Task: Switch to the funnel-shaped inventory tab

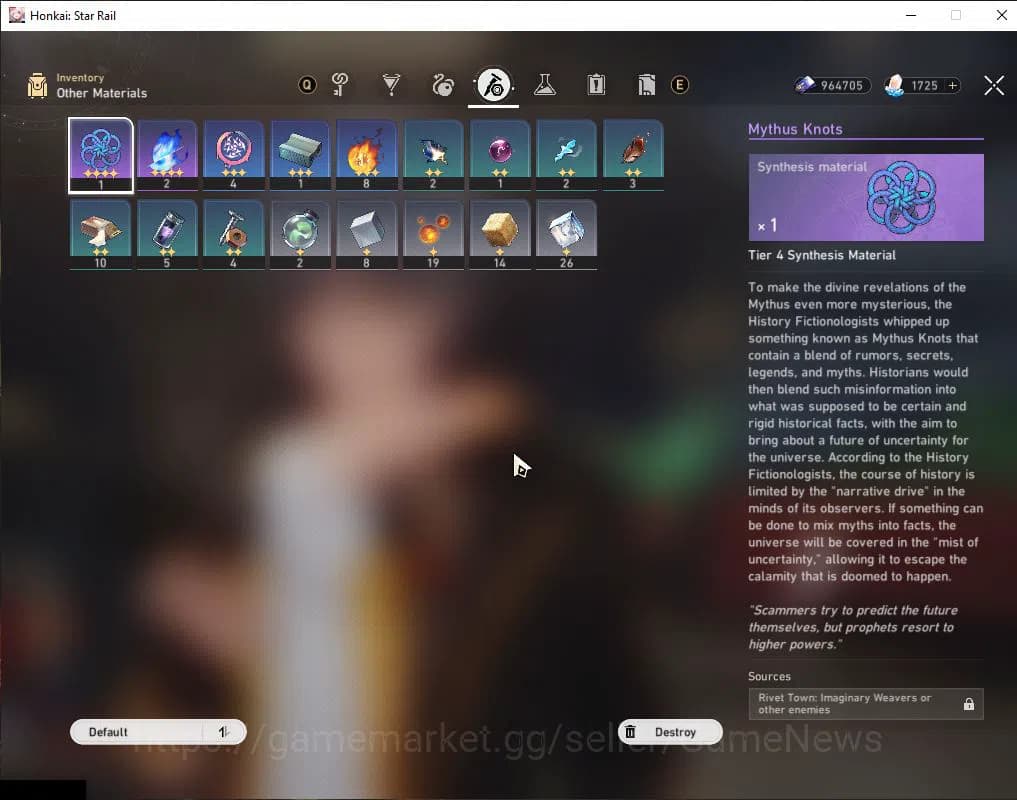Action: click(392, 85)
